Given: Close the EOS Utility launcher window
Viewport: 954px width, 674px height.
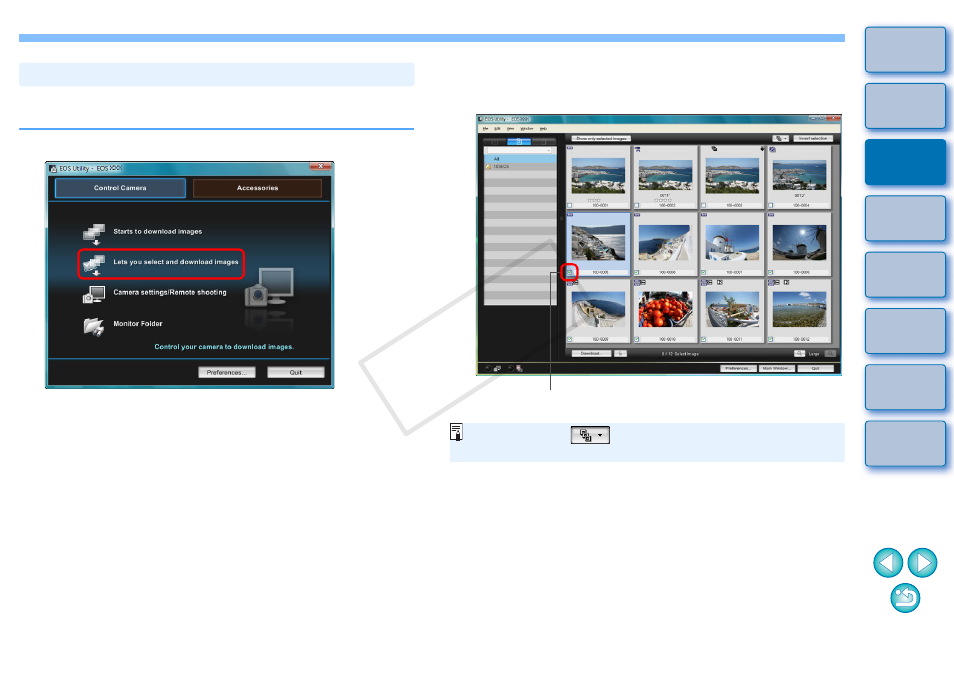Looking at the screenshot, I should pos(320,166).
